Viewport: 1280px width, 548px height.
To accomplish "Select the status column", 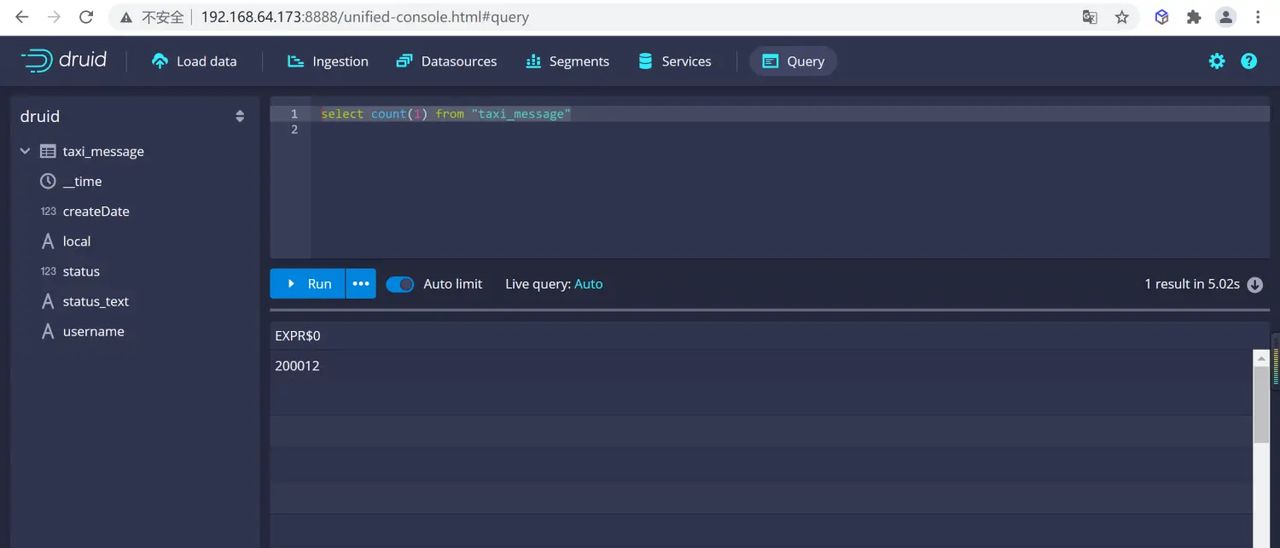I will [x=81, y=271].
